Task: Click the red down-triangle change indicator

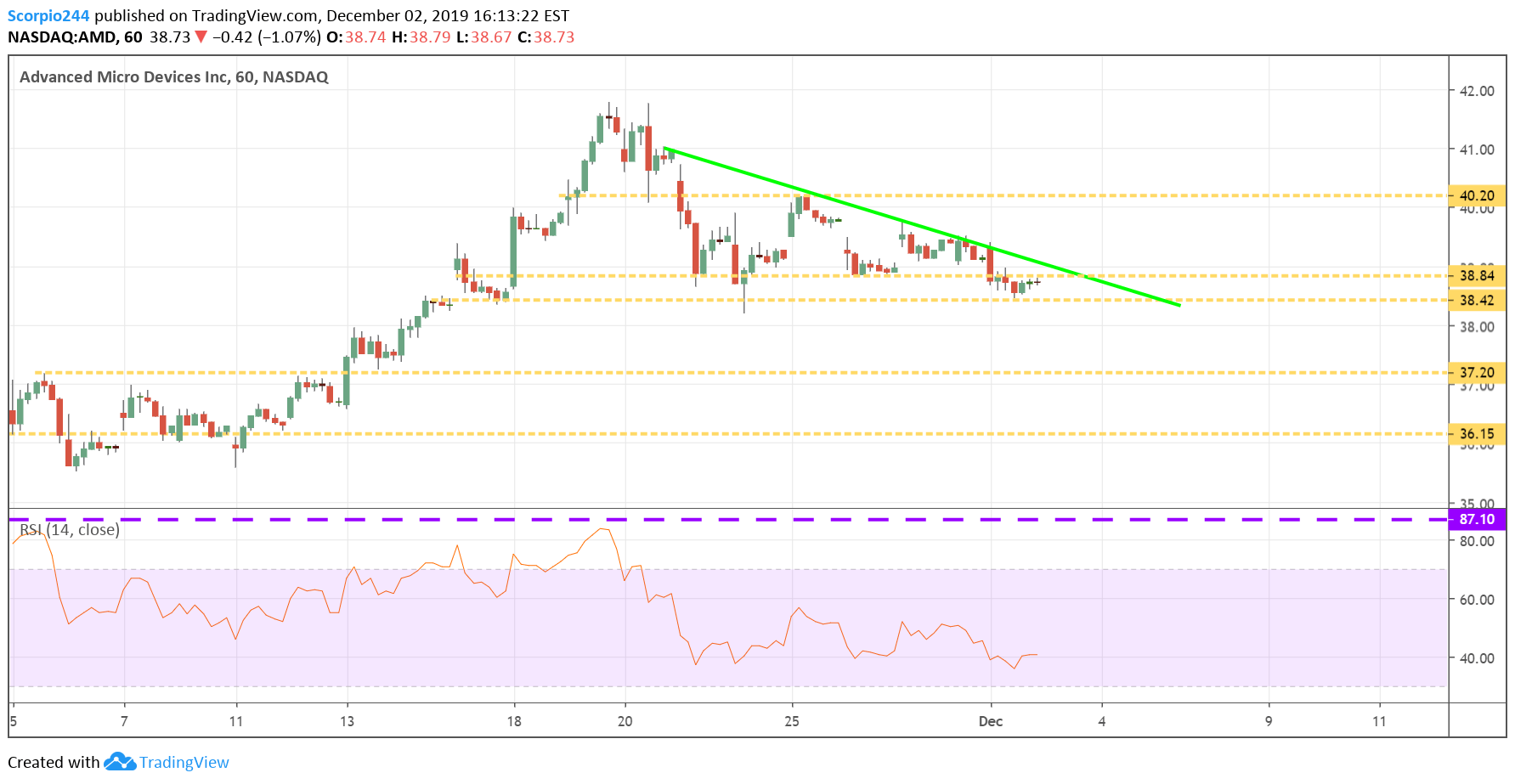Action: point(201,37)
